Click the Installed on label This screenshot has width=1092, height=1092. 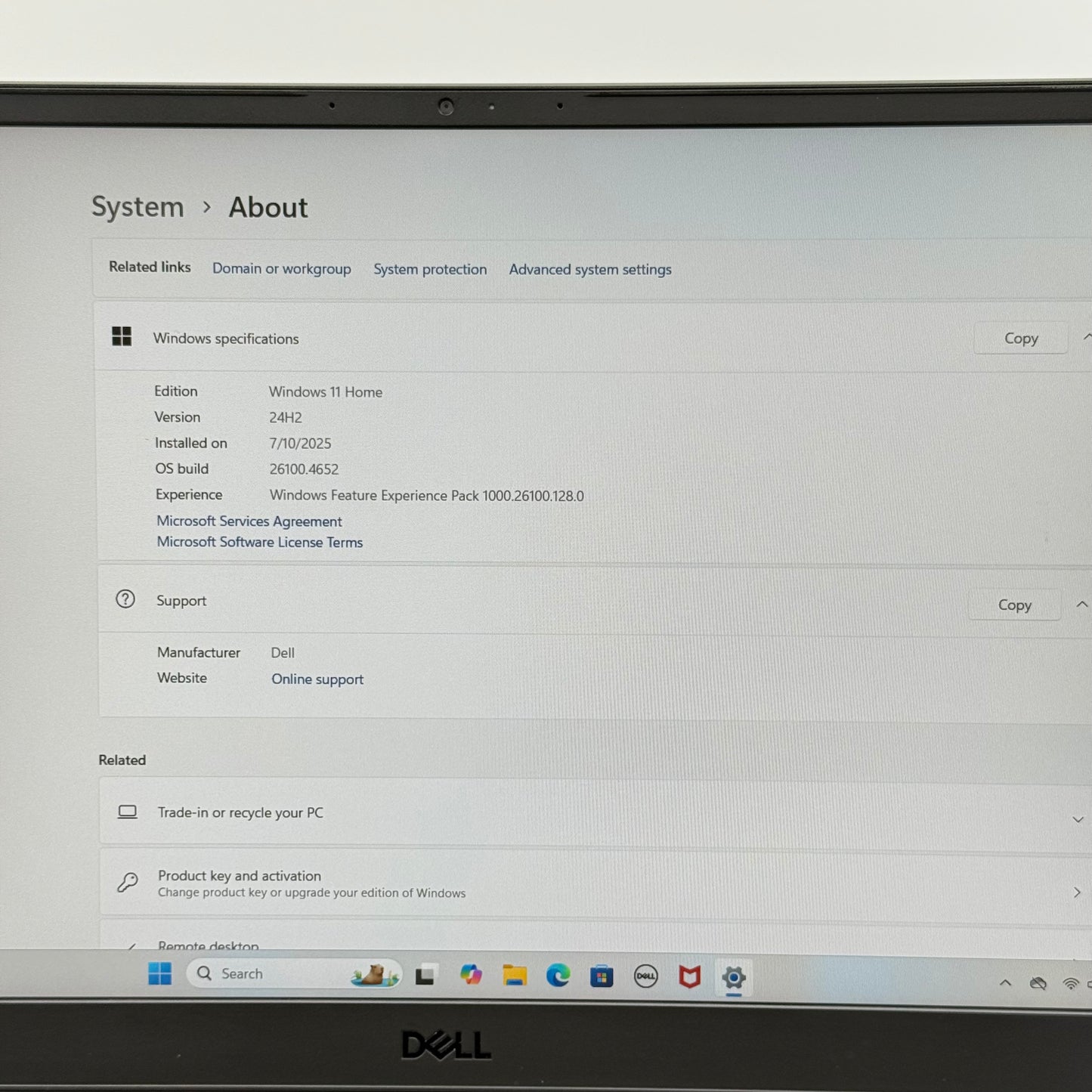(191, 443)
